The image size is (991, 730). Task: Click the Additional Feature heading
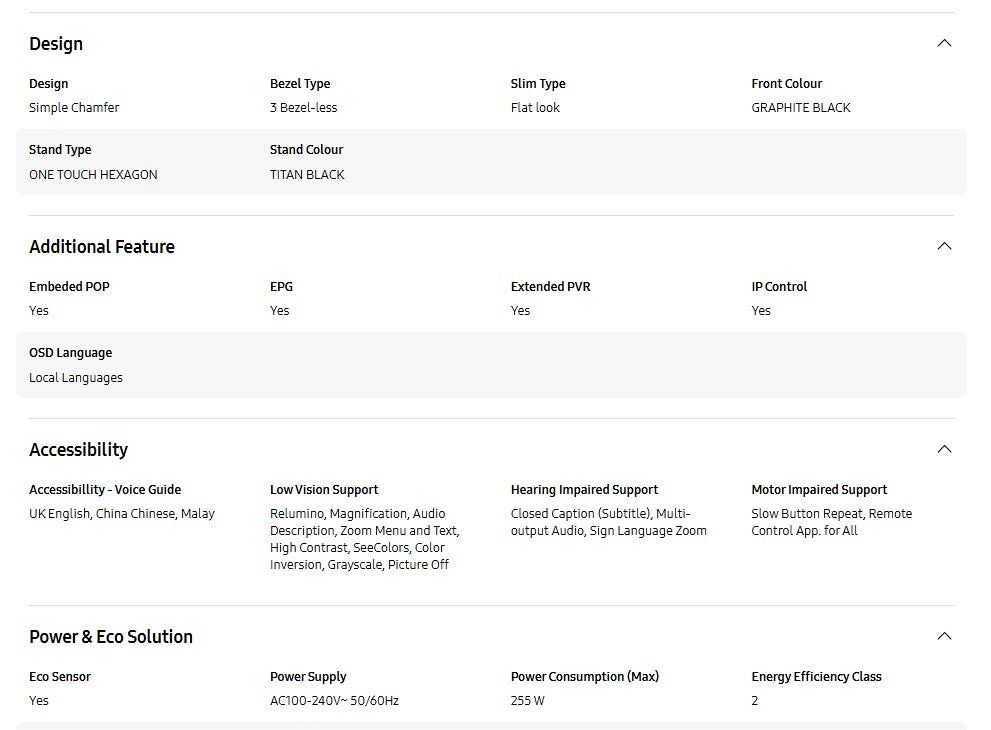[x=102, y=247]
